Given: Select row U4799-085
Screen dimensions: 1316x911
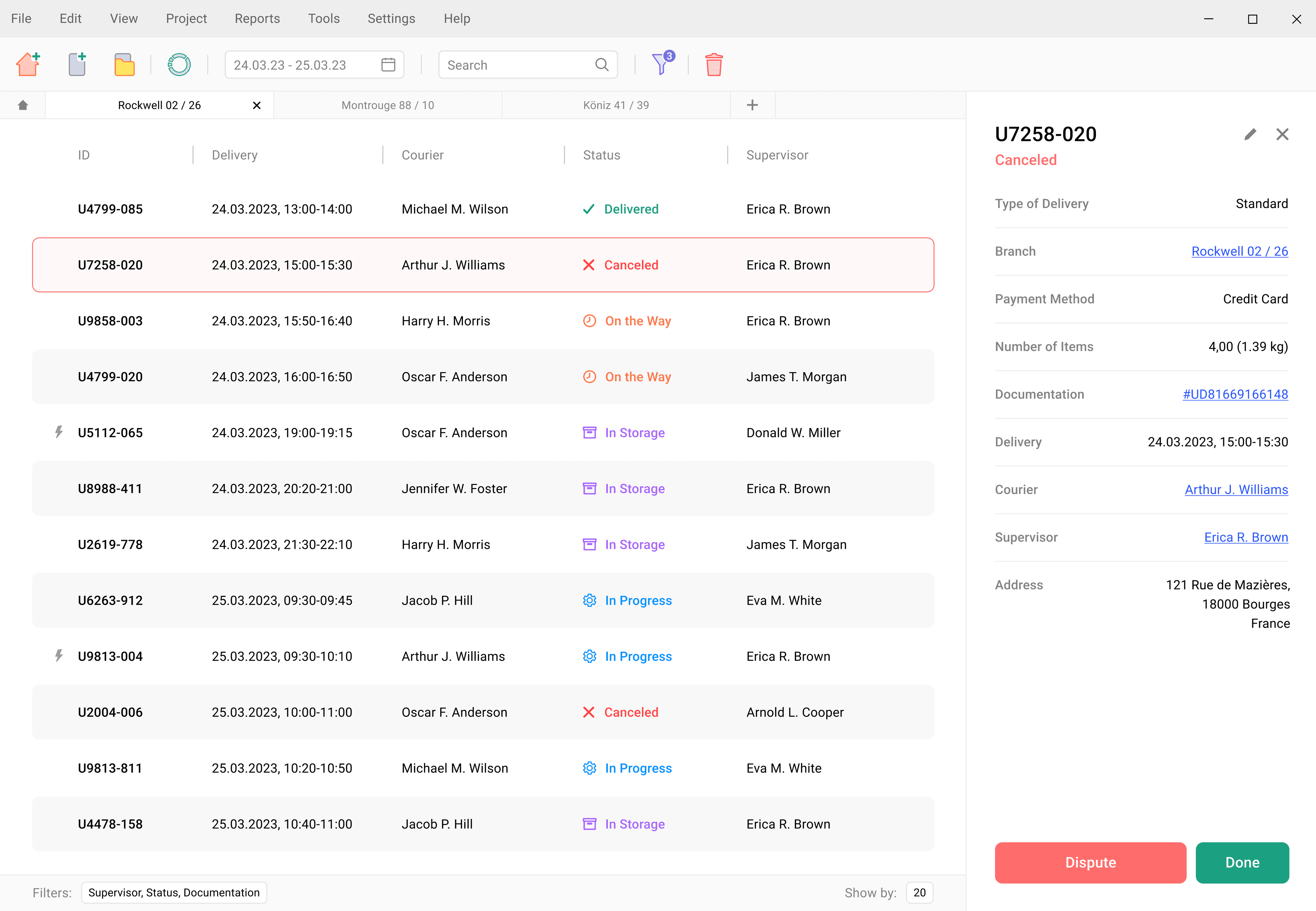Looking at the screenshot, I should click(x=483, y=209).
